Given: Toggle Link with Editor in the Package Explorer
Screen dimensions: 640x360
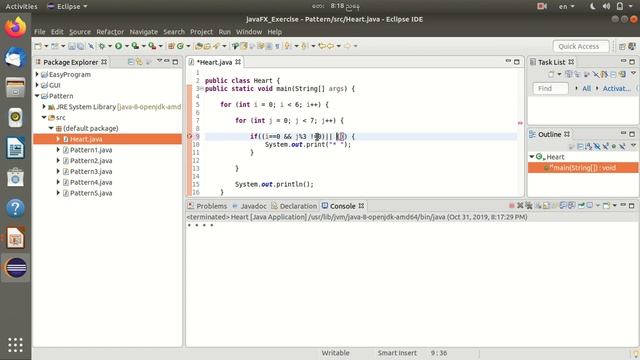Looking at the screenshot, I should coord(139,62).
